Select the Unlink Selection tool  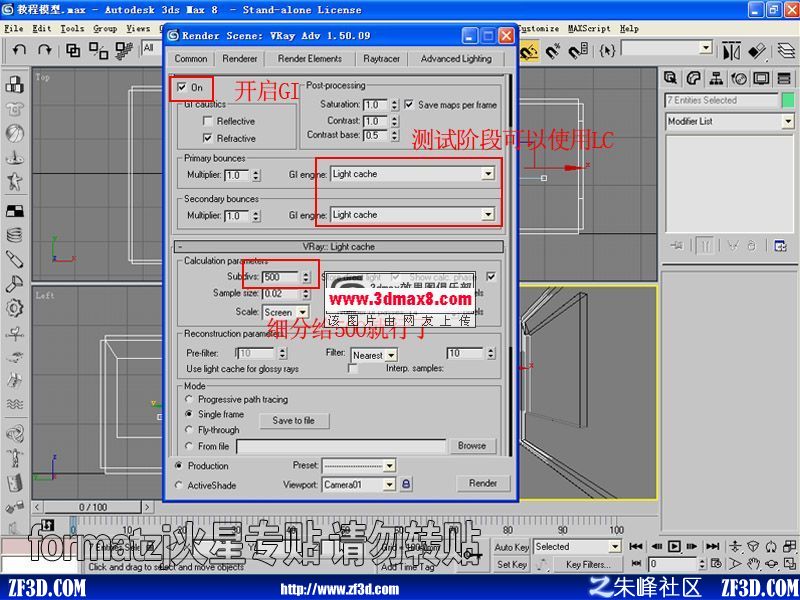point(98,50)
